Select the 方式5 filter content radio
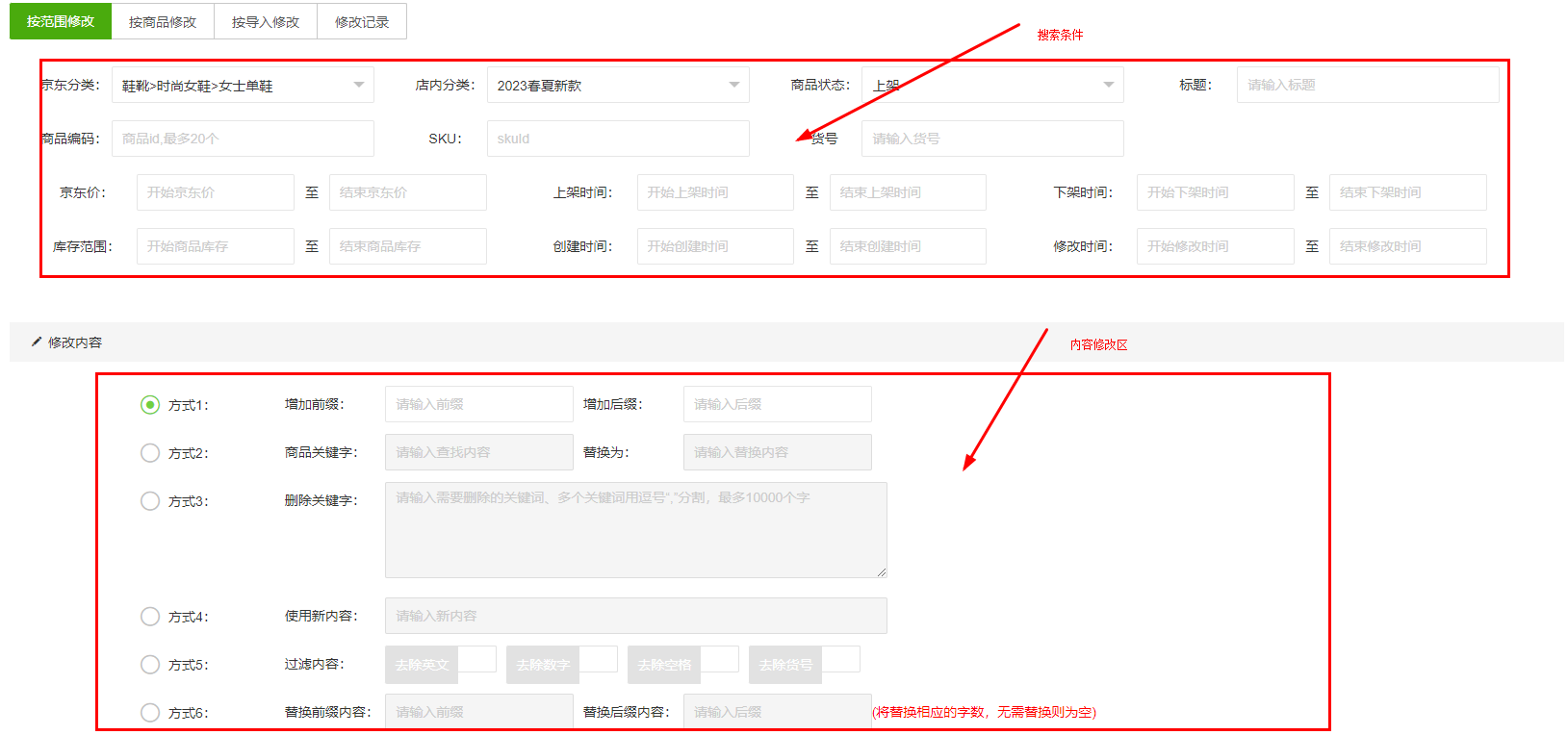 click(150, 665)
